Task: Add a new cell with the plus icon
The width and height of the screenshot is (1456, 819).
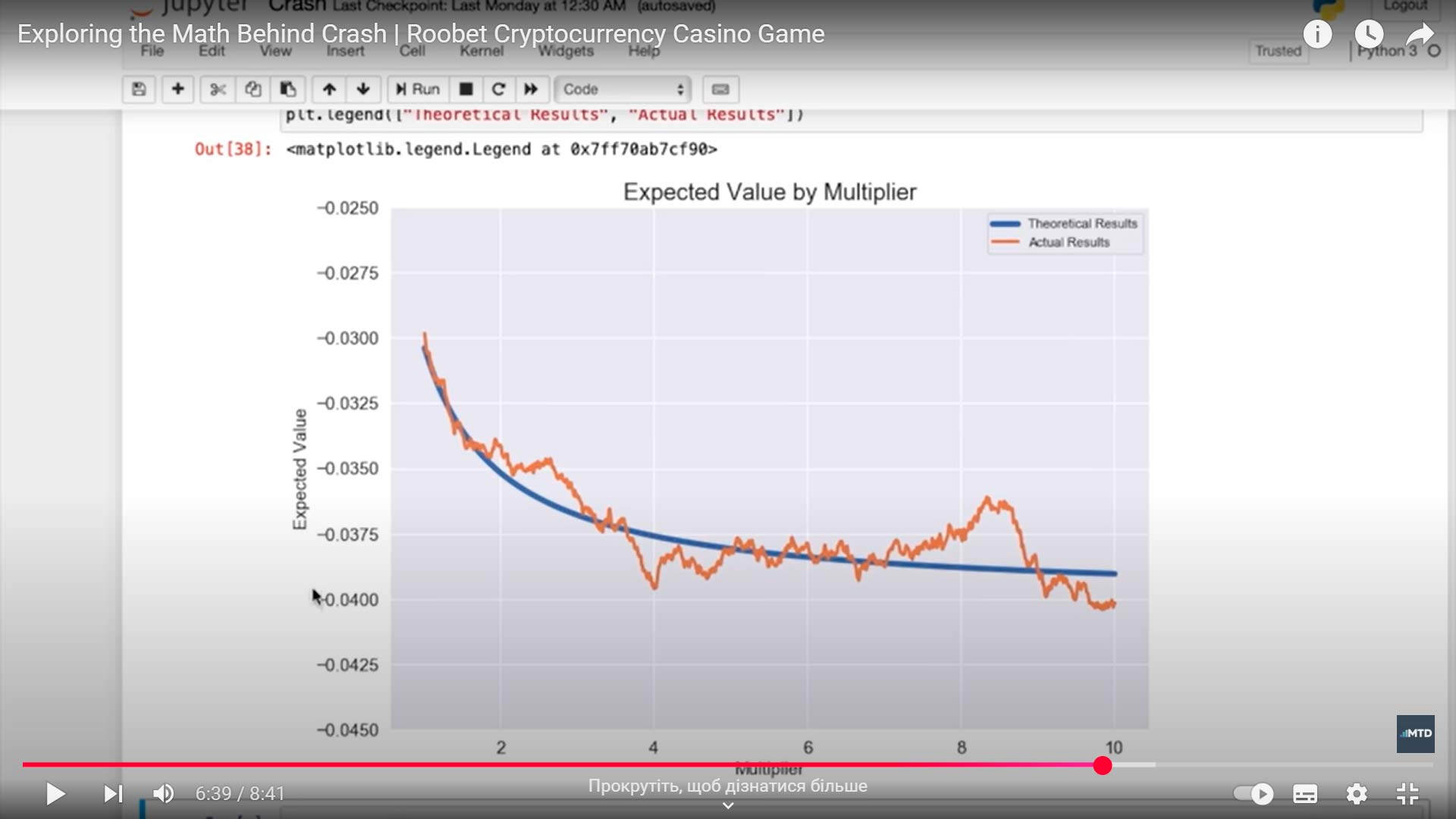Action: tap(178, 89)
